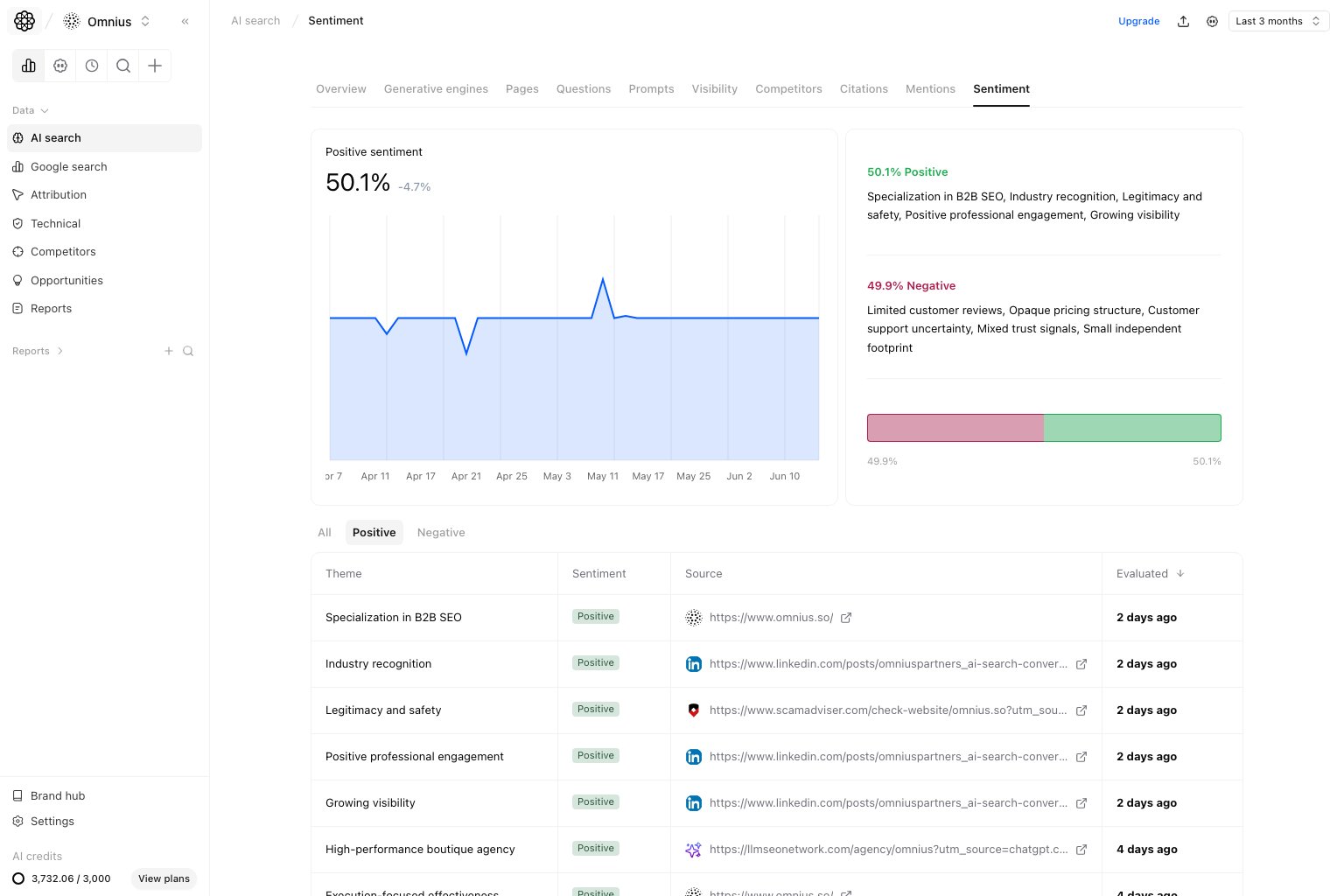Viewport: 1344px width, 896px height.
Task: Click AI search breadcrumb
Action: pos(255,21)
